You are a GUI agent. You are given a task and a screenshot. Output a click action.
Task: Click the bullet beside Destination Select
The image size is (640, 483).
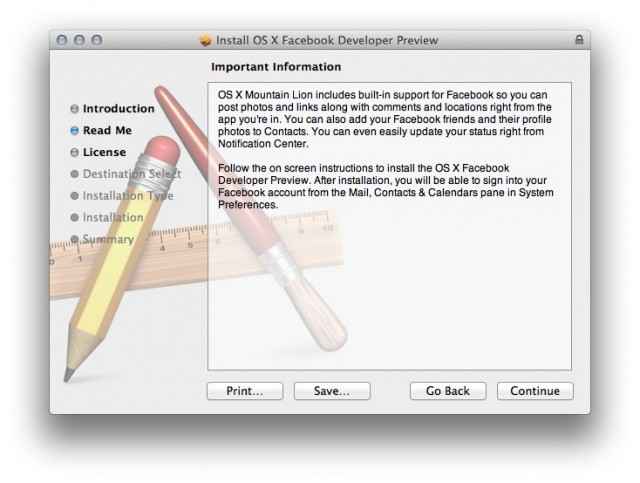tap(74, 174)
